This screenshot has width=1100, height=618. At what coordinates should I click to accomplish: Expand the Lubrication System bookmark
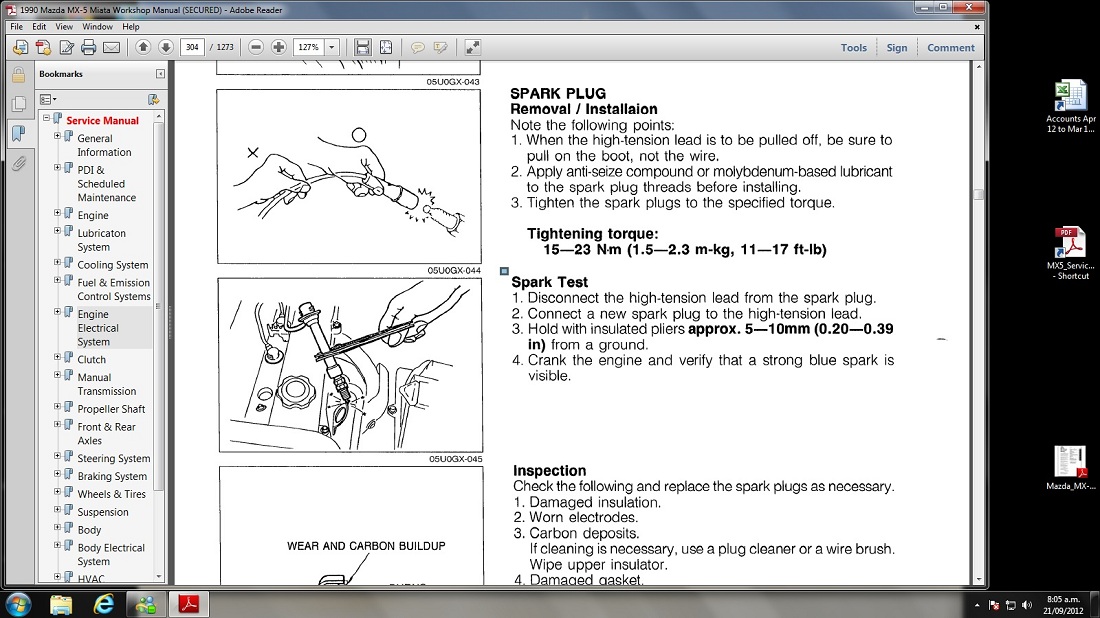click(58, 231)
